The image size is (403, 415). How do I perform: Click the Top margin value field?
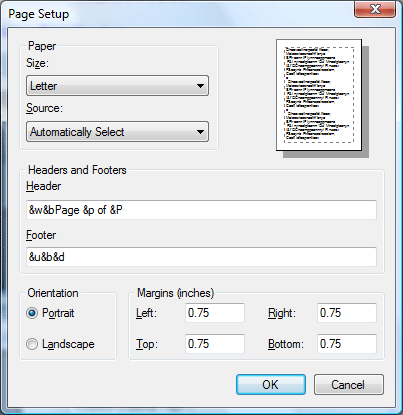click(x=215, y=344)
